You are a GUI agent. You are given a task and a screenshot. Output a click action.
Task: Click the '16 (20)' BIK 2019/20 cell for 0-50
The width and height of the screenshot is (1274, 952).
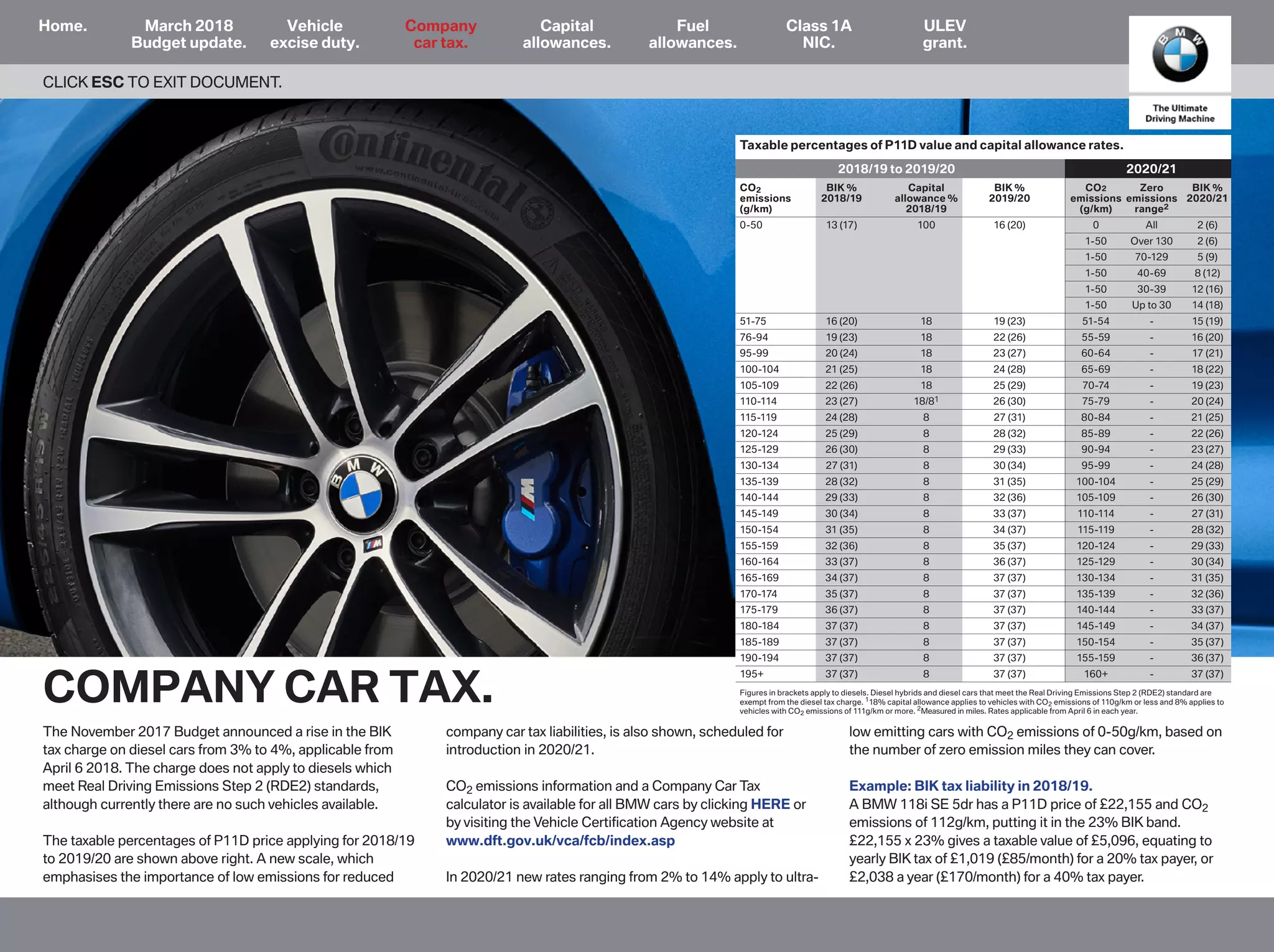(1009, 225)
